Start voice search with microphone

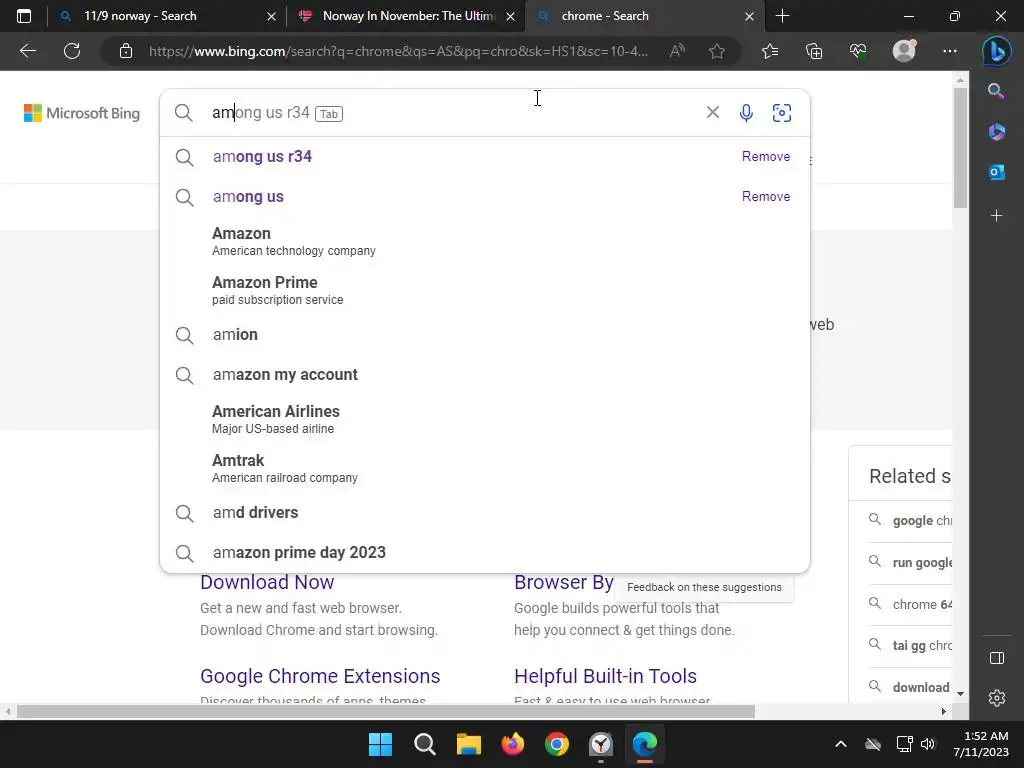tap(746, 113)
